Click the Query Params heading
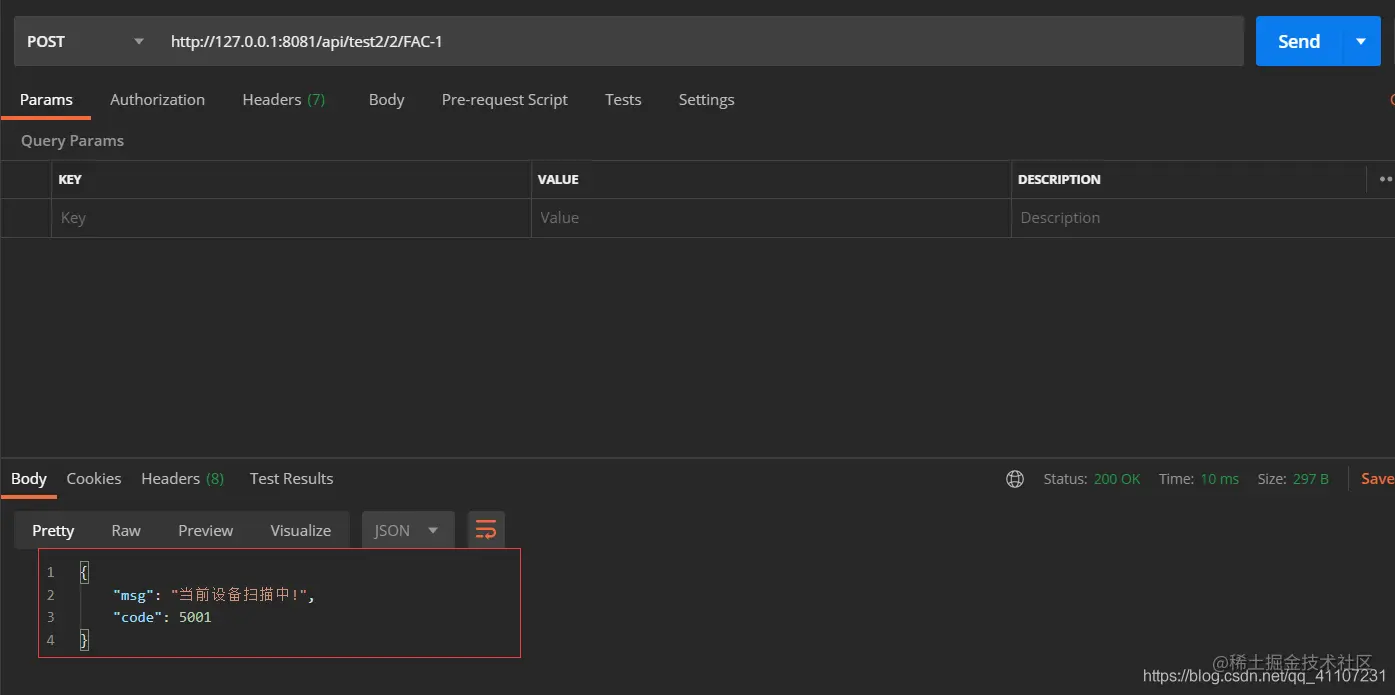 [73, 141]
